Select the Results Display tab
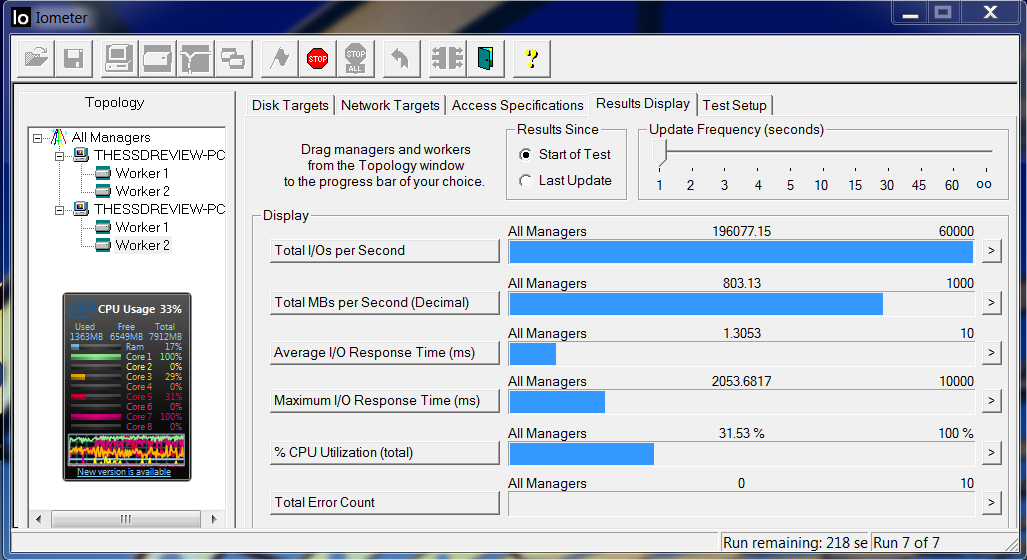This screenshot has width=1027, height=560. pos(643,103)
